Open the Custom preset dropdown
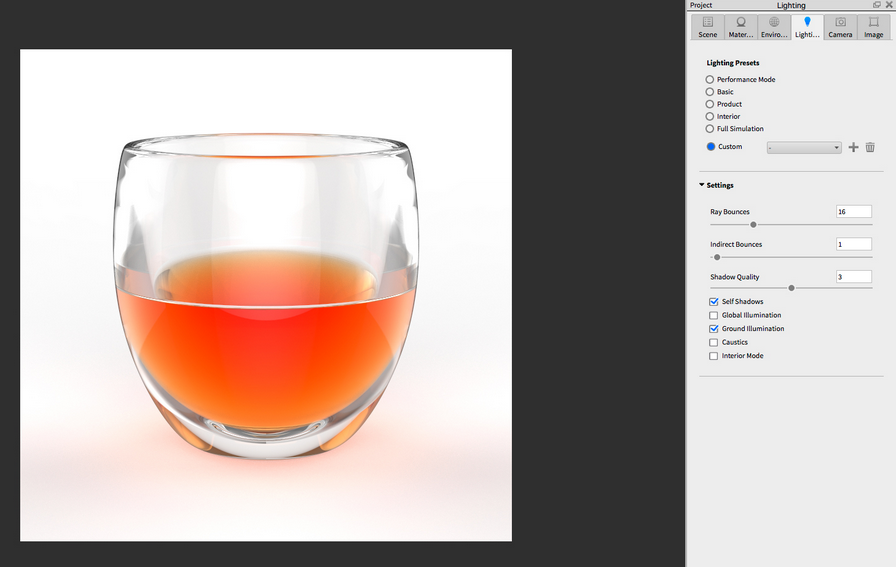 click(804, 148)
